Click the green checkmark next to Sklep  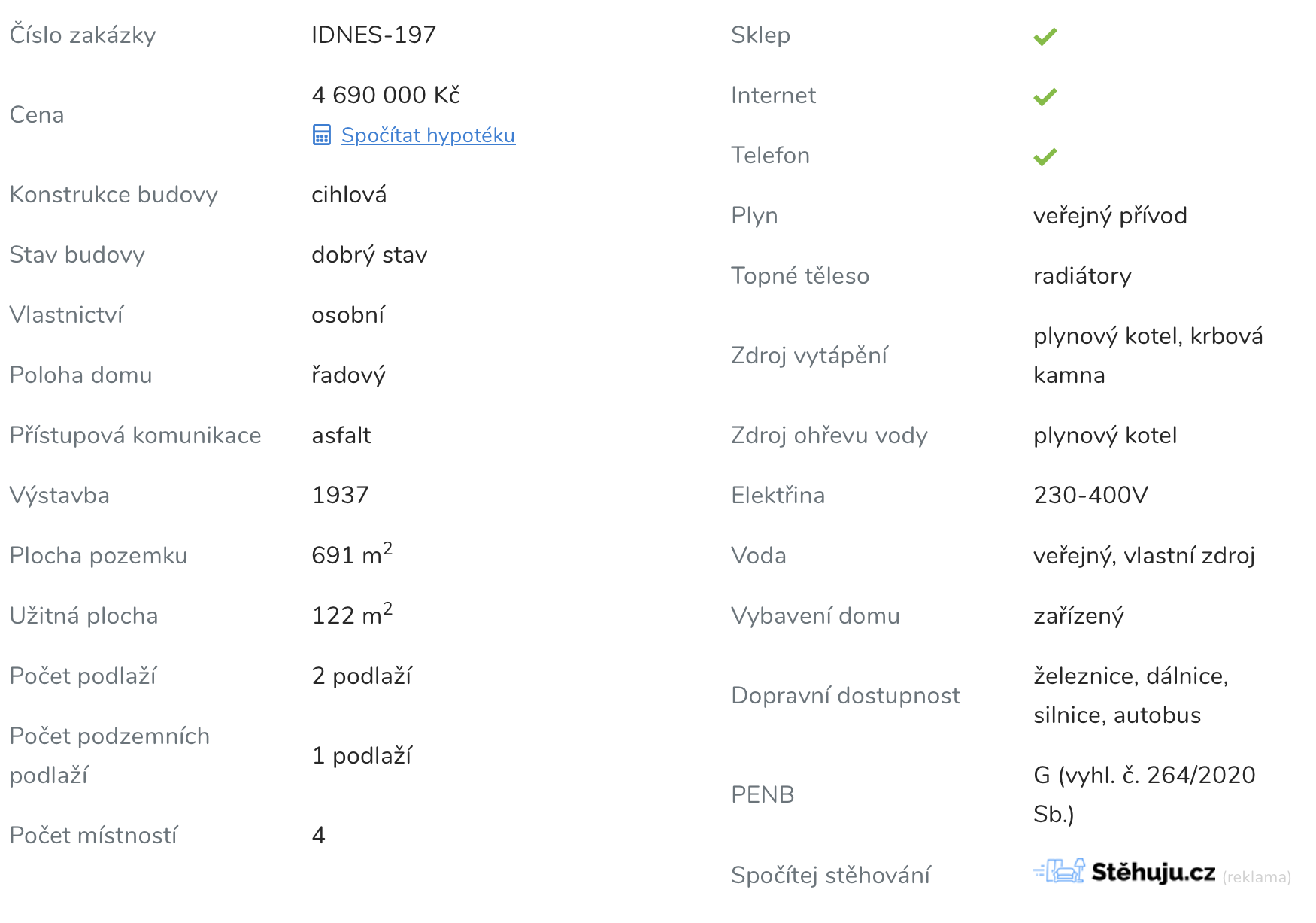tap(1045, 36)
